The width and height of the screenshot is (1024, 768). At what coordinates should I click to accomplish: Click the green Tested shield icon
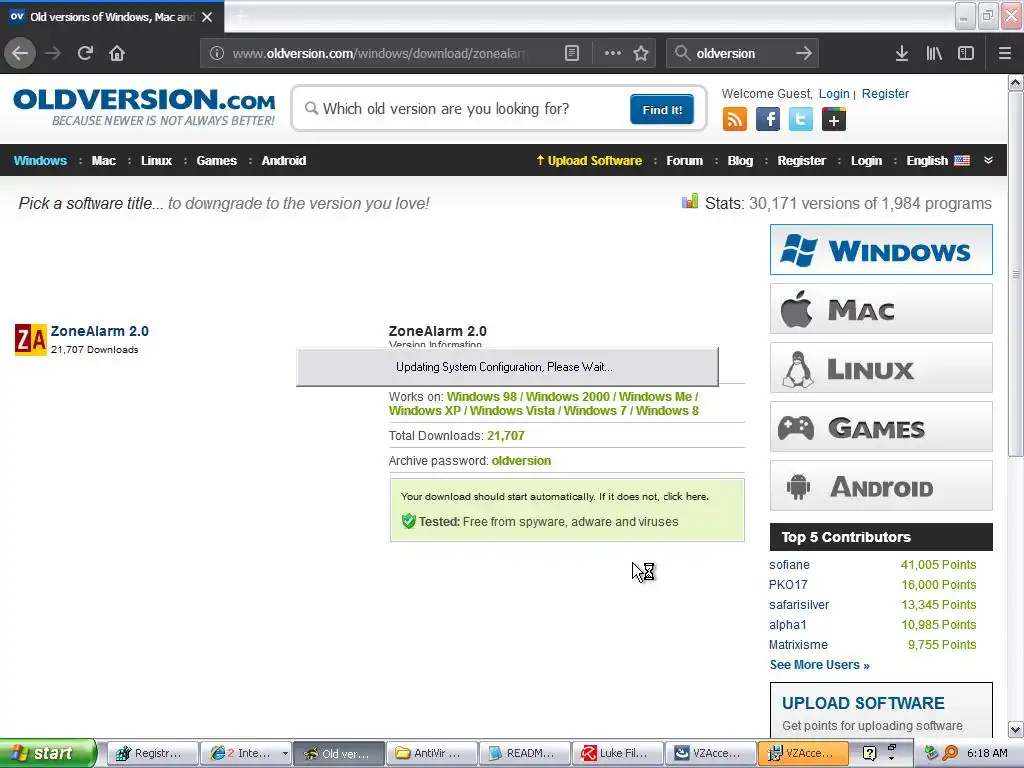[408, 521]
